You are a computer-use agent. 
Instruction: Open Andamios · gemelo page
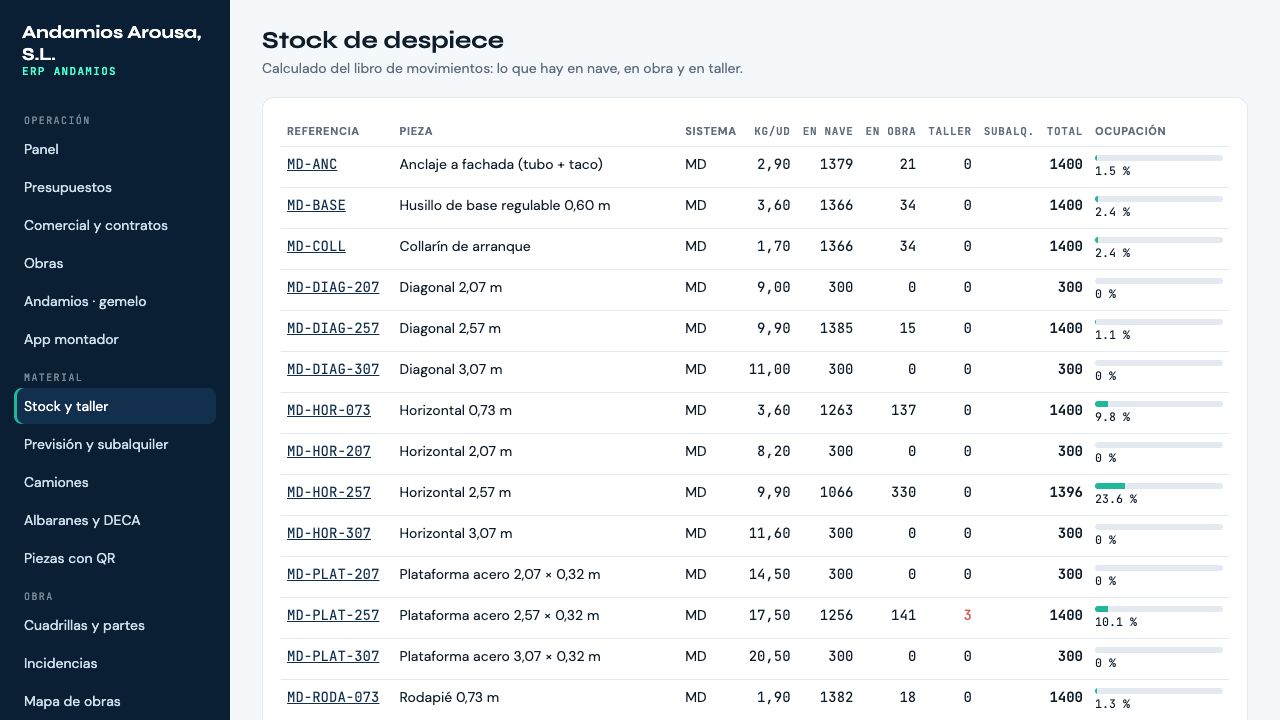[115, 301]
